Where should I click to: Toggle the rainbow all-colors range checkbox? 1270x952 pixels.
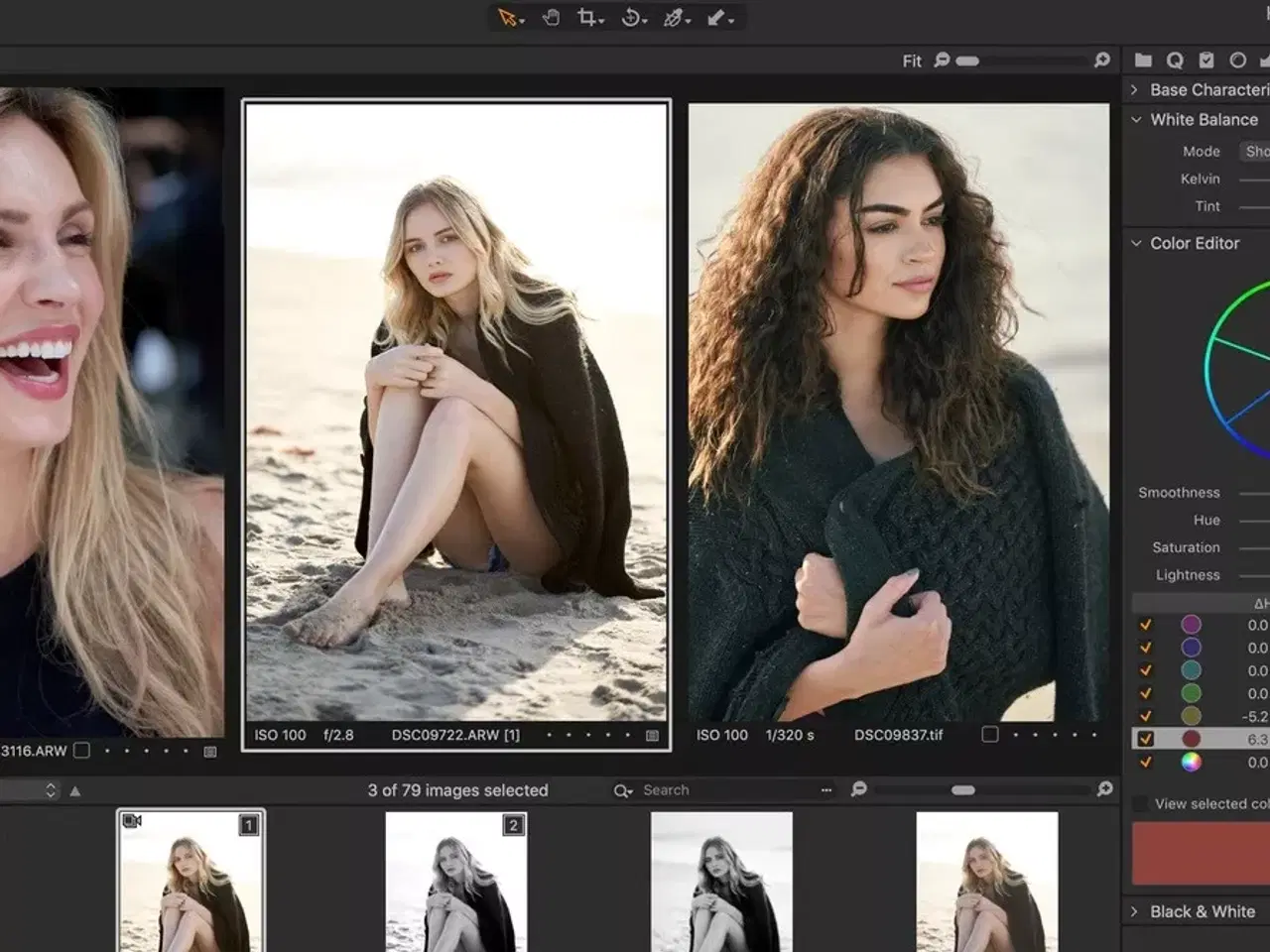point(1146,762)
